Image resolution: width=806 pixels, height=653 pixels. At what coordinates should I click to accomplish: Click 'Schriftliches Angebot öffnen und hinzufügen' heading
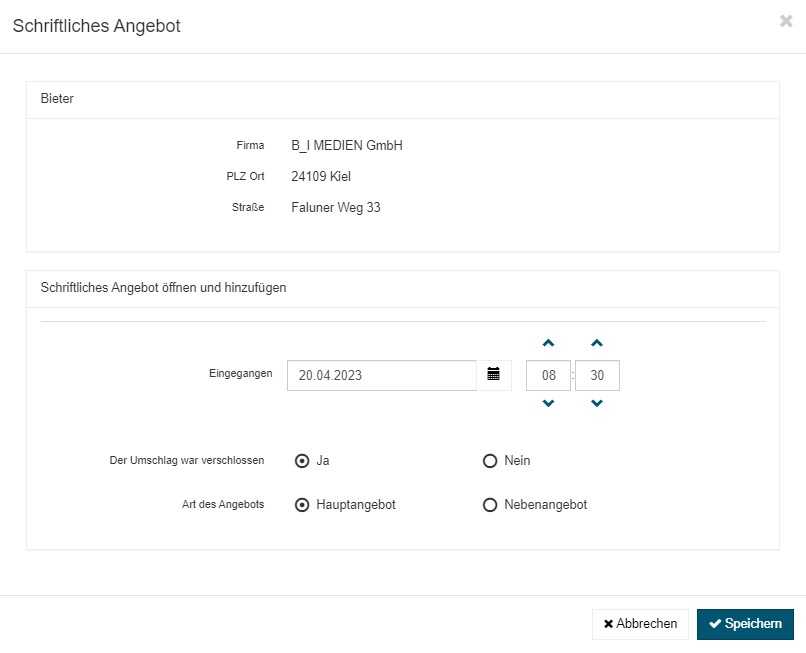click(163, 288)
